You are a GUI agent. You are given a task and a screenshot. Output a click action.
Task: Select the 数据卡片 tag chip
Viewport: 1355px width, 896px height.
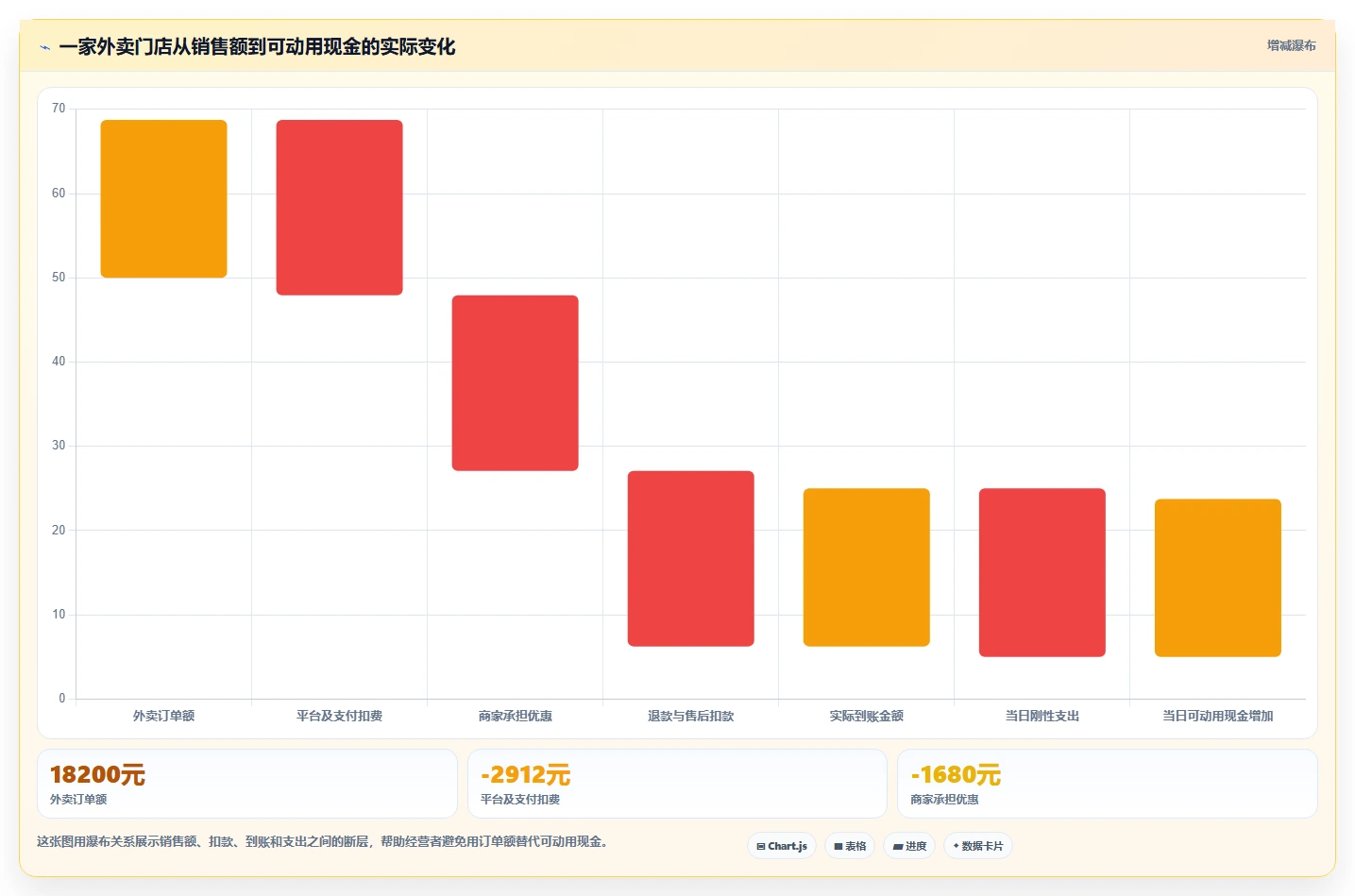(x=978, y=846)
